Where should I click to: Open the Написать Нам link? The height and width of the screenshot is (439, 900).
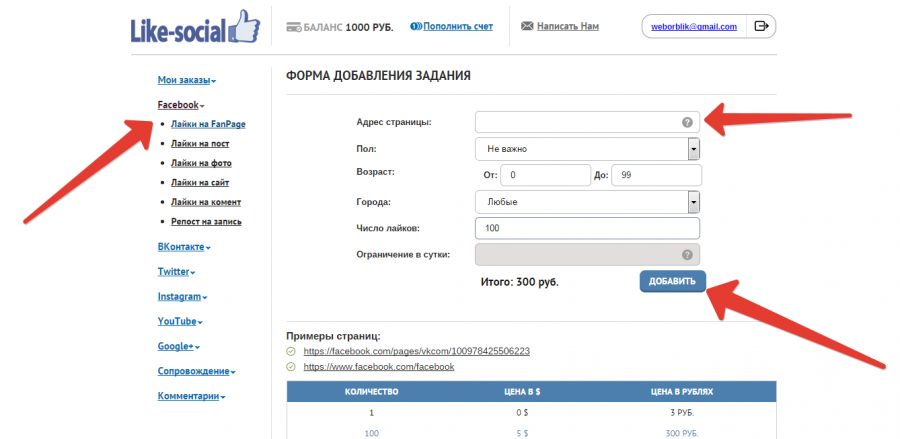coord(568,26)
